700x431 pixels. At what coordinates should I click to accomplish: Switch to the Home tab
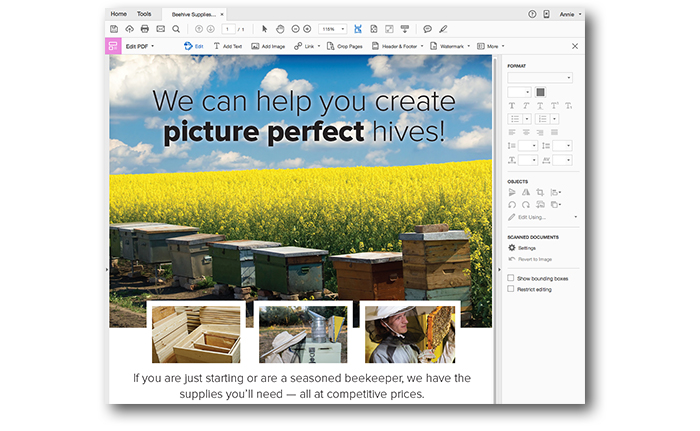tap(118, 14)
